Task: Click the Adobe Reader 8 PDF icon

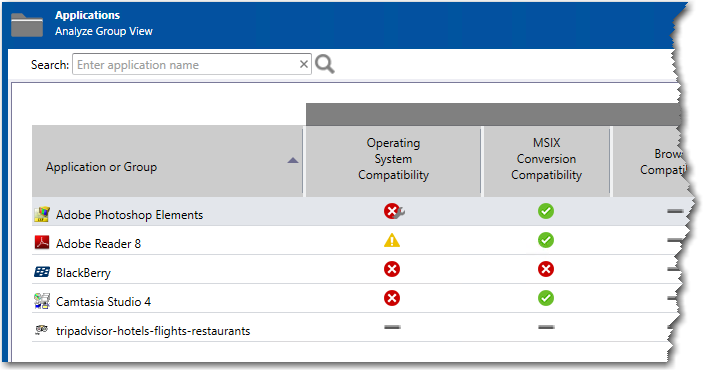Action: tap(42, 243)
